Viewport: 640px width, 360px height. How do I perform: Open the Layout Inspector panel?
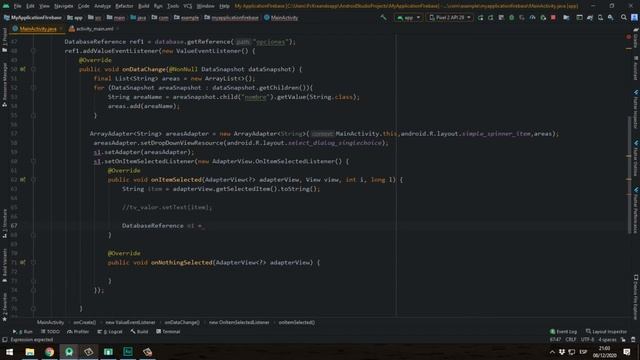pos(606,332)
